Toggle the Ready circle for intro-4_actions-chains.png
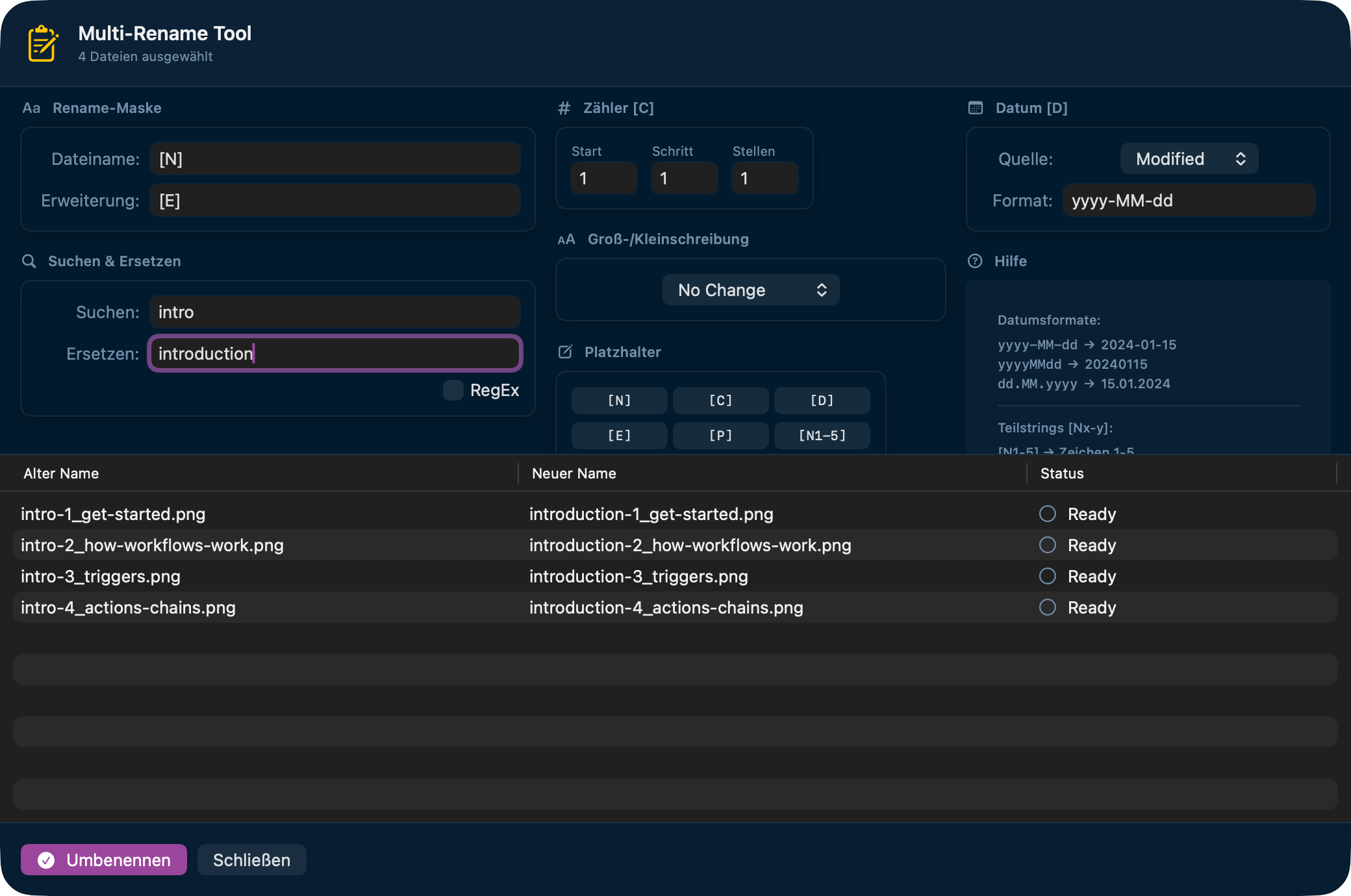Image resolution: width=1351 pixels, height=896 pixels. pos(1047,607)
